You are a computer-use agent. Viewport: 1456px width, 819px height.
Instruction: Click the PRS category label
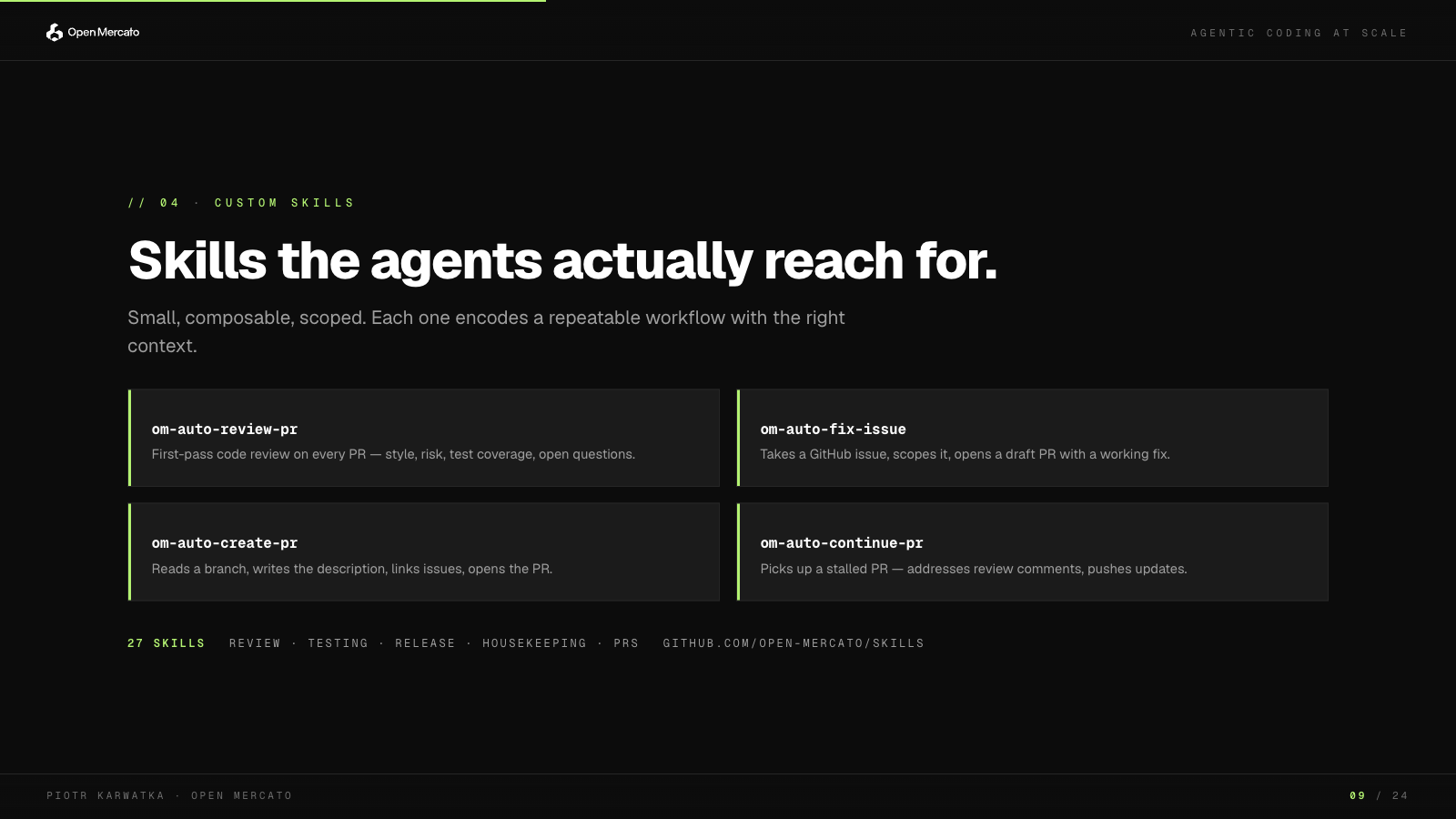click(x=626, y=643)
